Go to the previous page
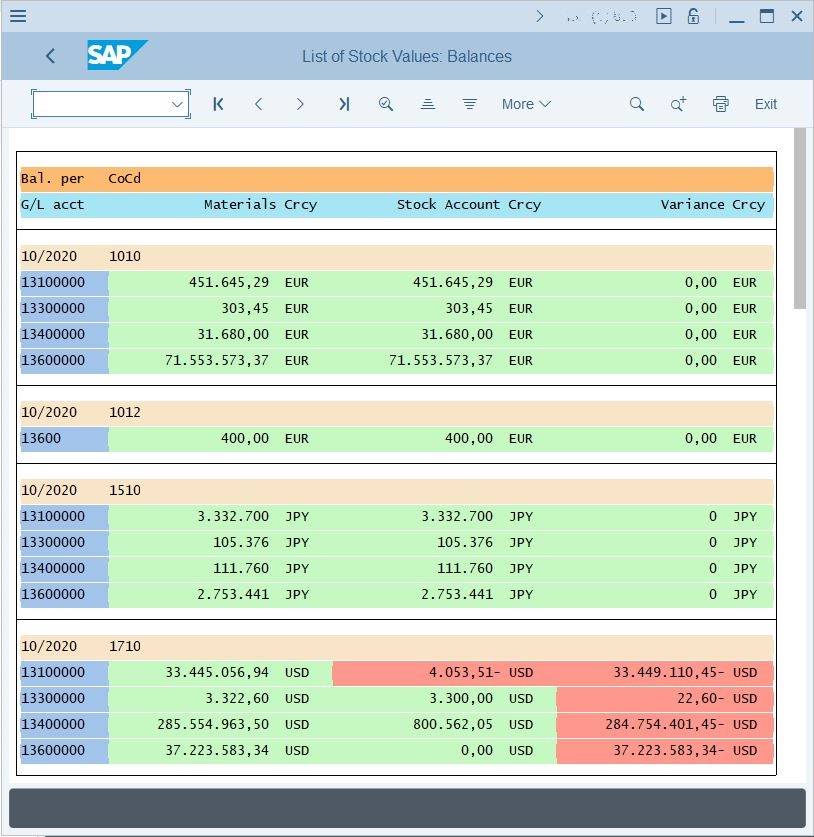This screenshot has width=814, height=837. 260,104
